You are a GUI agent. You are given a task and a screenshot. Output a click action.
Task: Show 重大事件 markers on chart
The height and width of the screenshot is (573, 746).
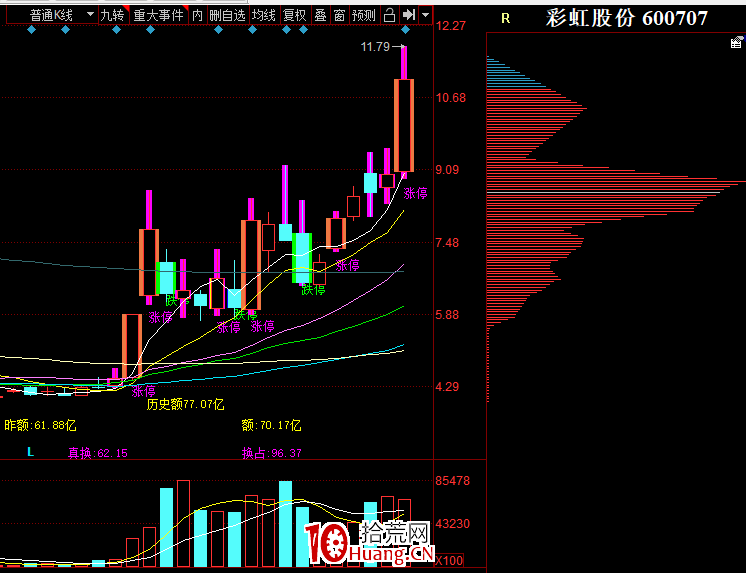coord(159,15)
